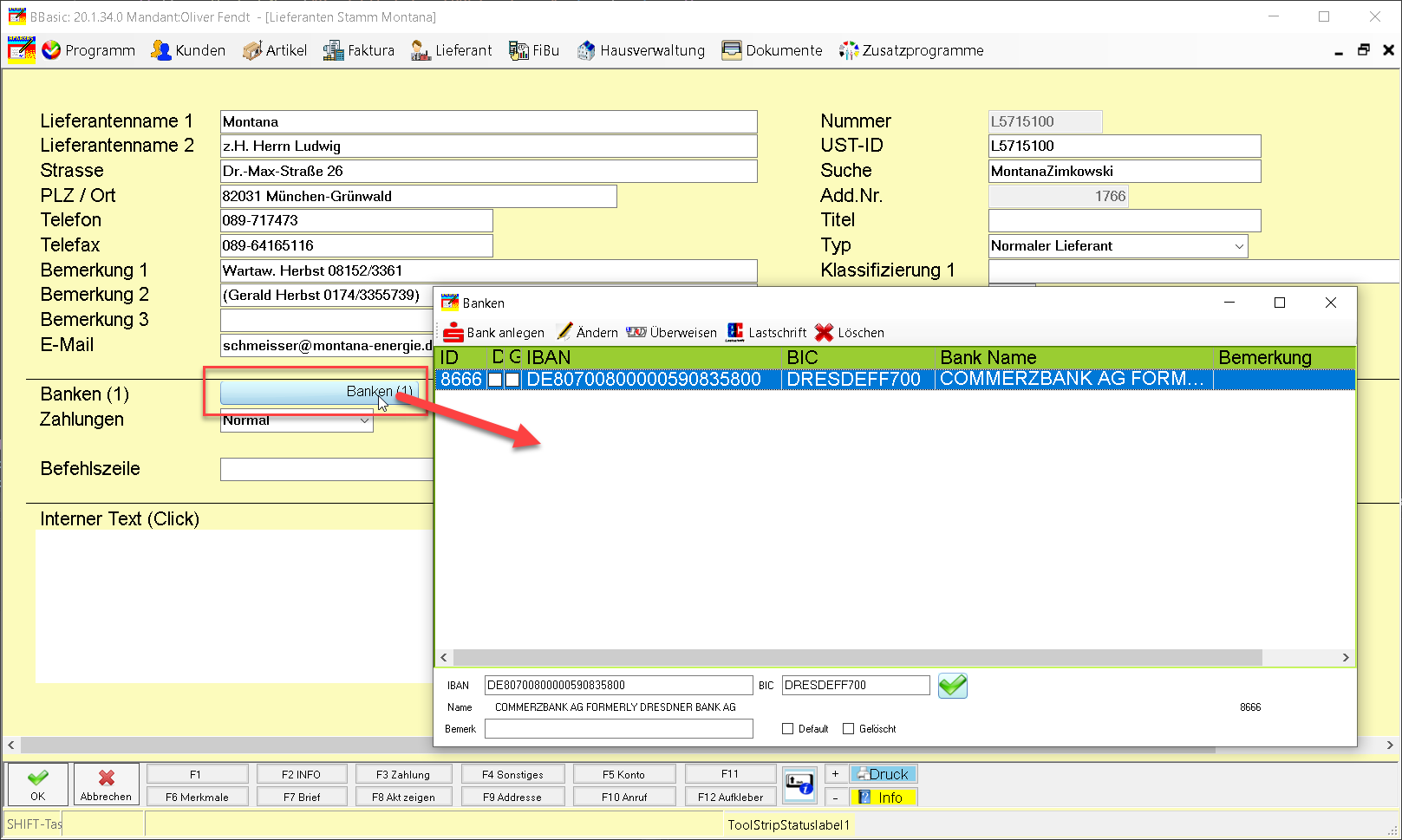Click Ändern pencil in Banken toolbar
This screenshot has height=840, width=1402.
[587, 332]
